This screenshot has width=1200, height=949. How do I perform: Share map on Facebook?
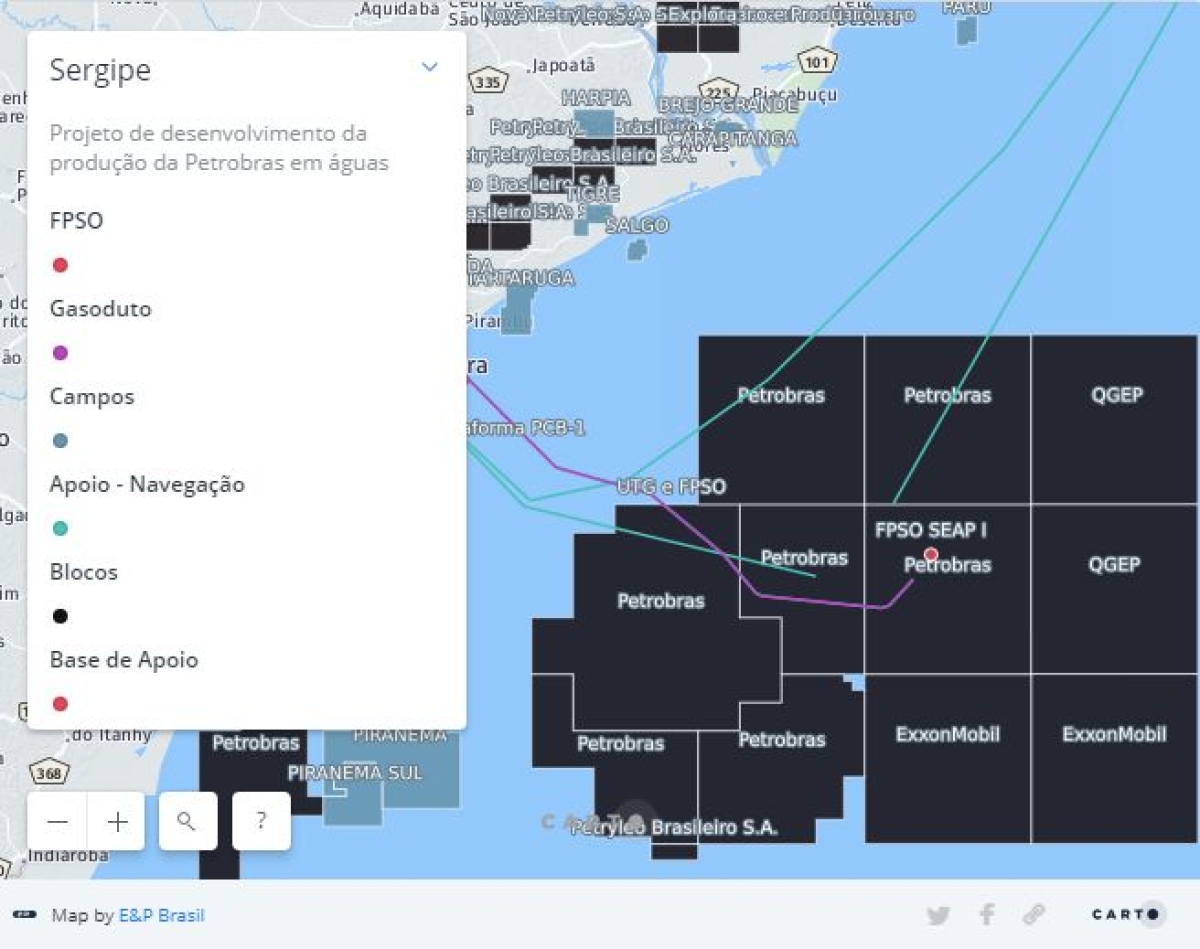click(987, 914)
